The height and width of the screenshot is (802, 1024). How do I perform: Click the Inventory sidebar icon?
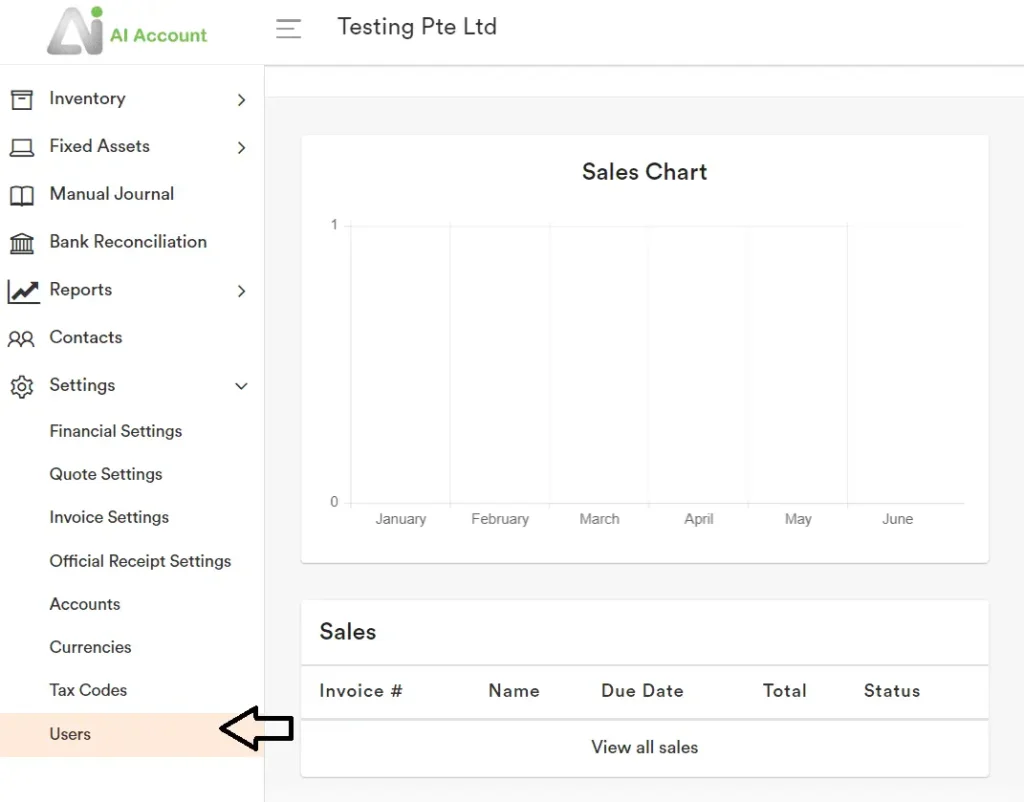point(22,99)
